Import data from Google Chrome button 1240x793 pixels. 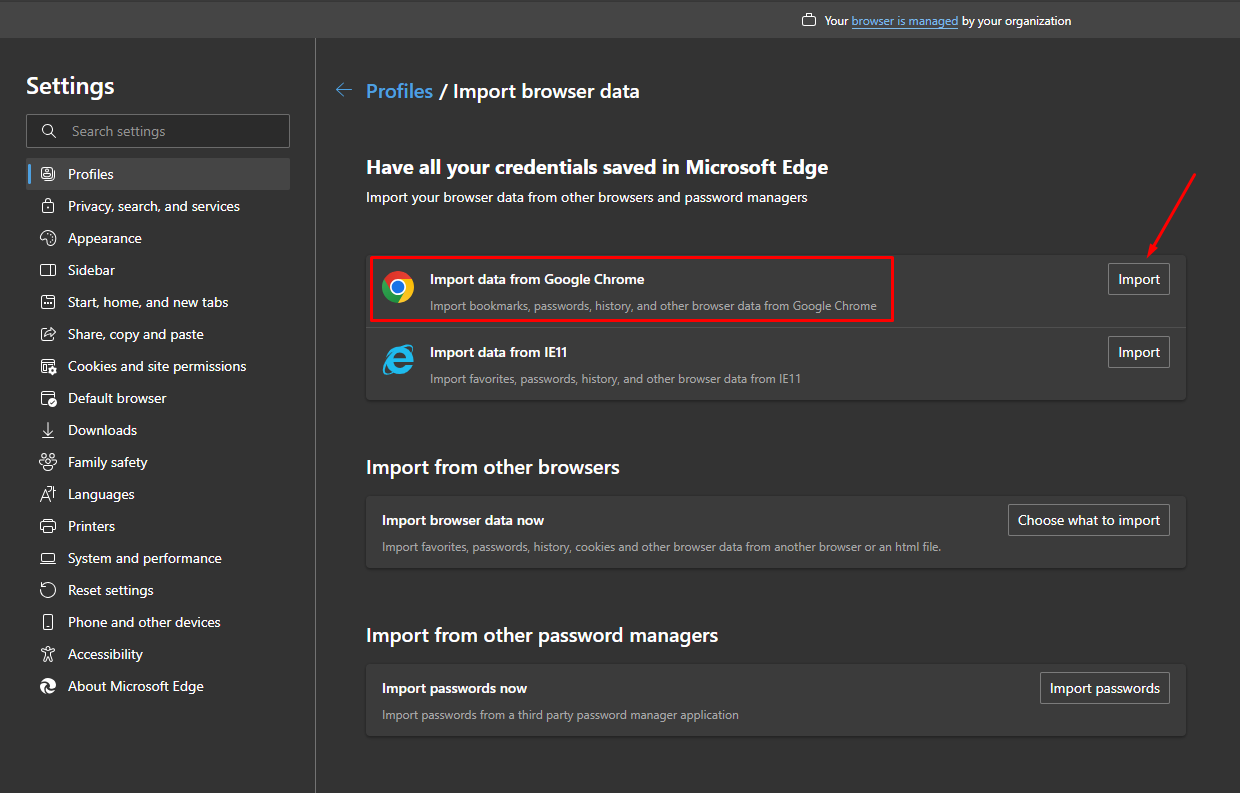point(1138,279)
